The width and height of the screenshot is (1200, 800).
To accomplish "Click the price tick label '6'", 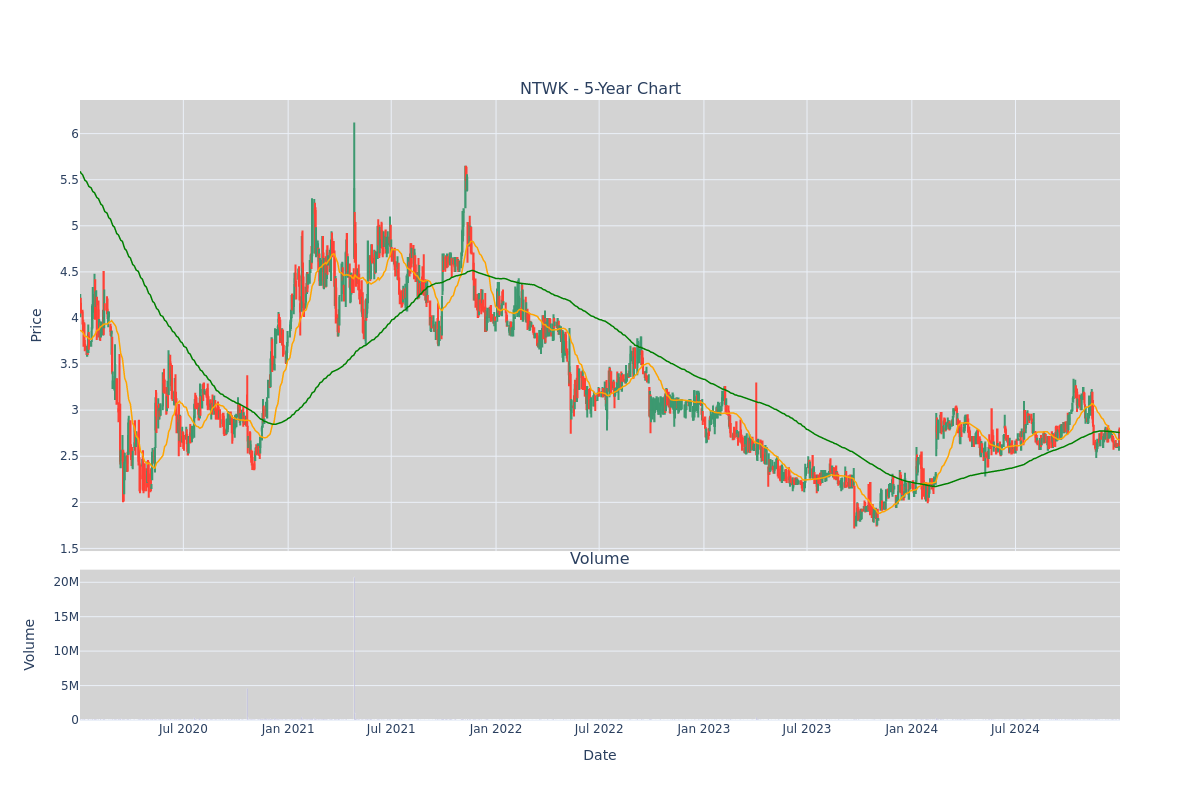I will [x=74, y=134].
